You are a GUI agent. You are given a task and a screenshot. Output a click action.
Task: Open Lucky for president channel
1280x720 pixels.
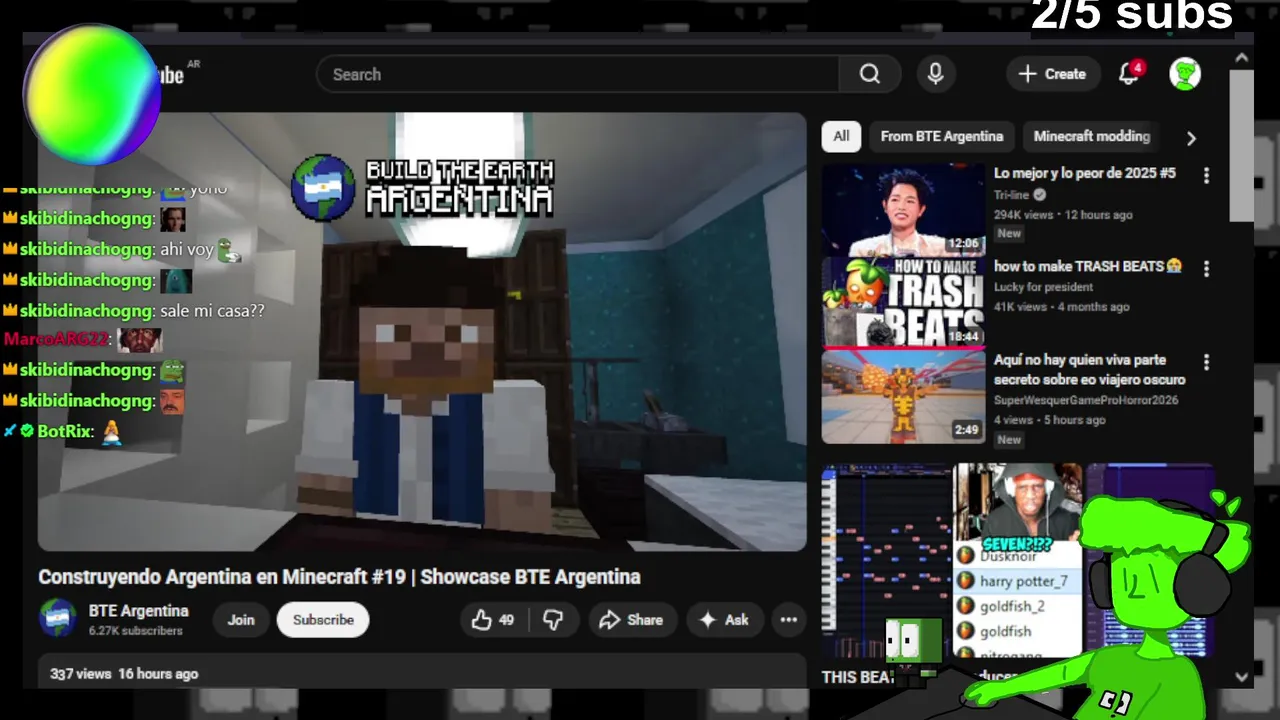tap(1043, 287)
